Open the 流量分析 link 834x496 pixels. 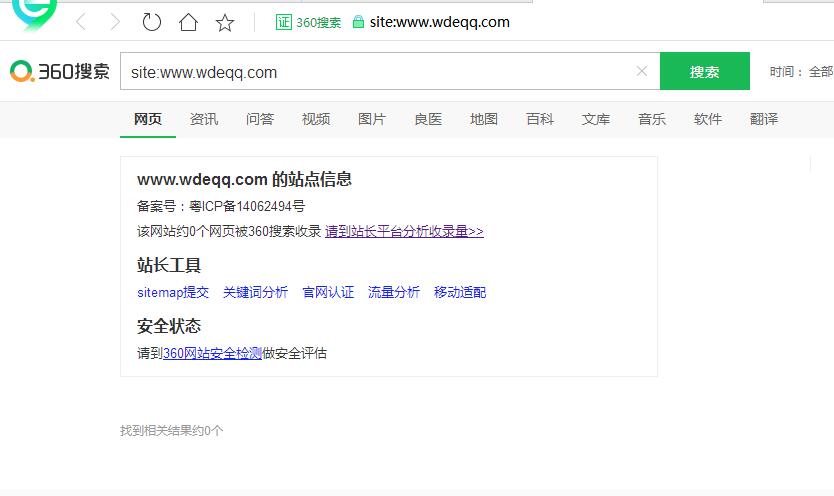394,292
